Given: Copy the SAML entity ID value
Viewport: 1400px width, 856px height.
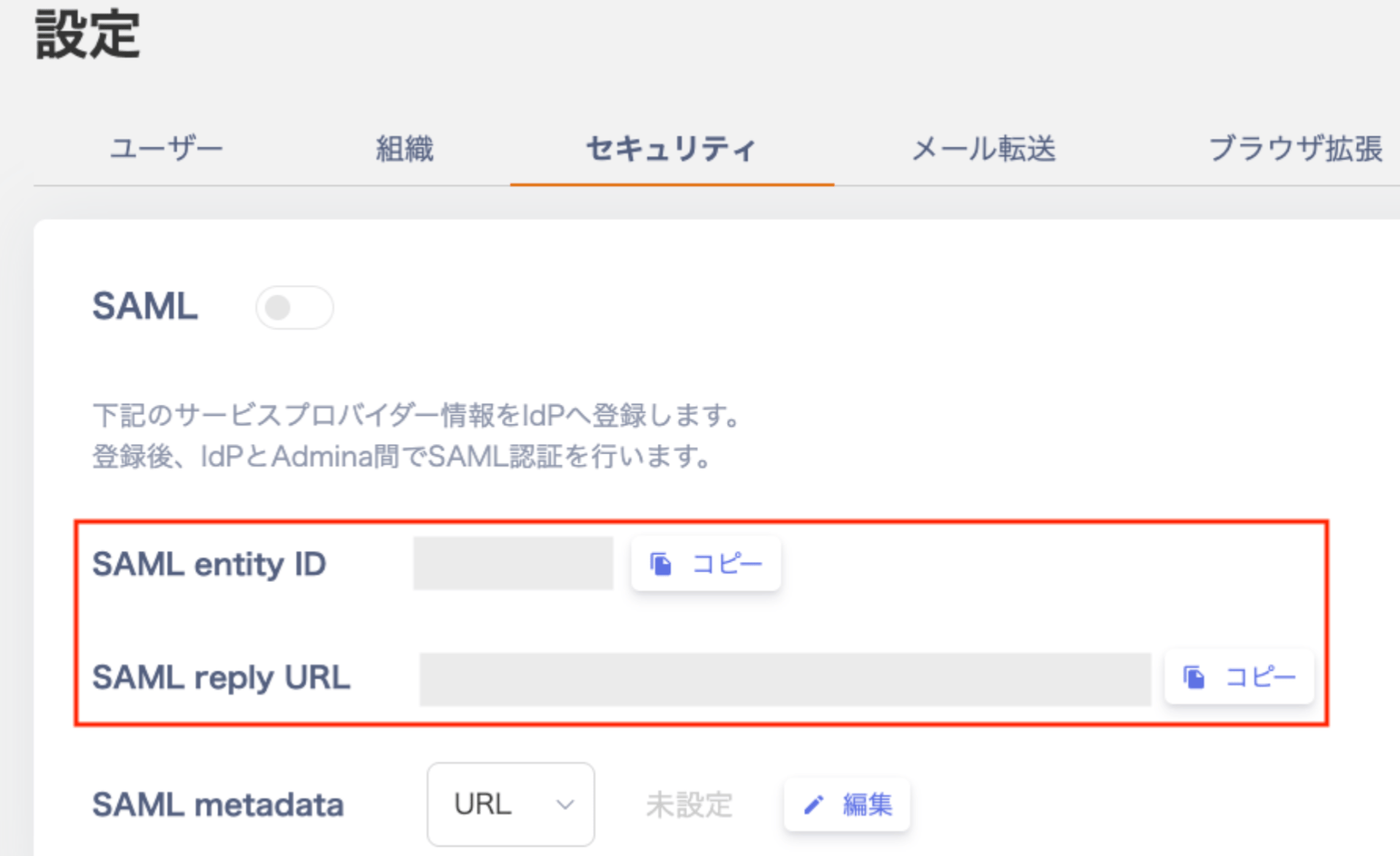Looking at the screenshot, I should 706,564.
